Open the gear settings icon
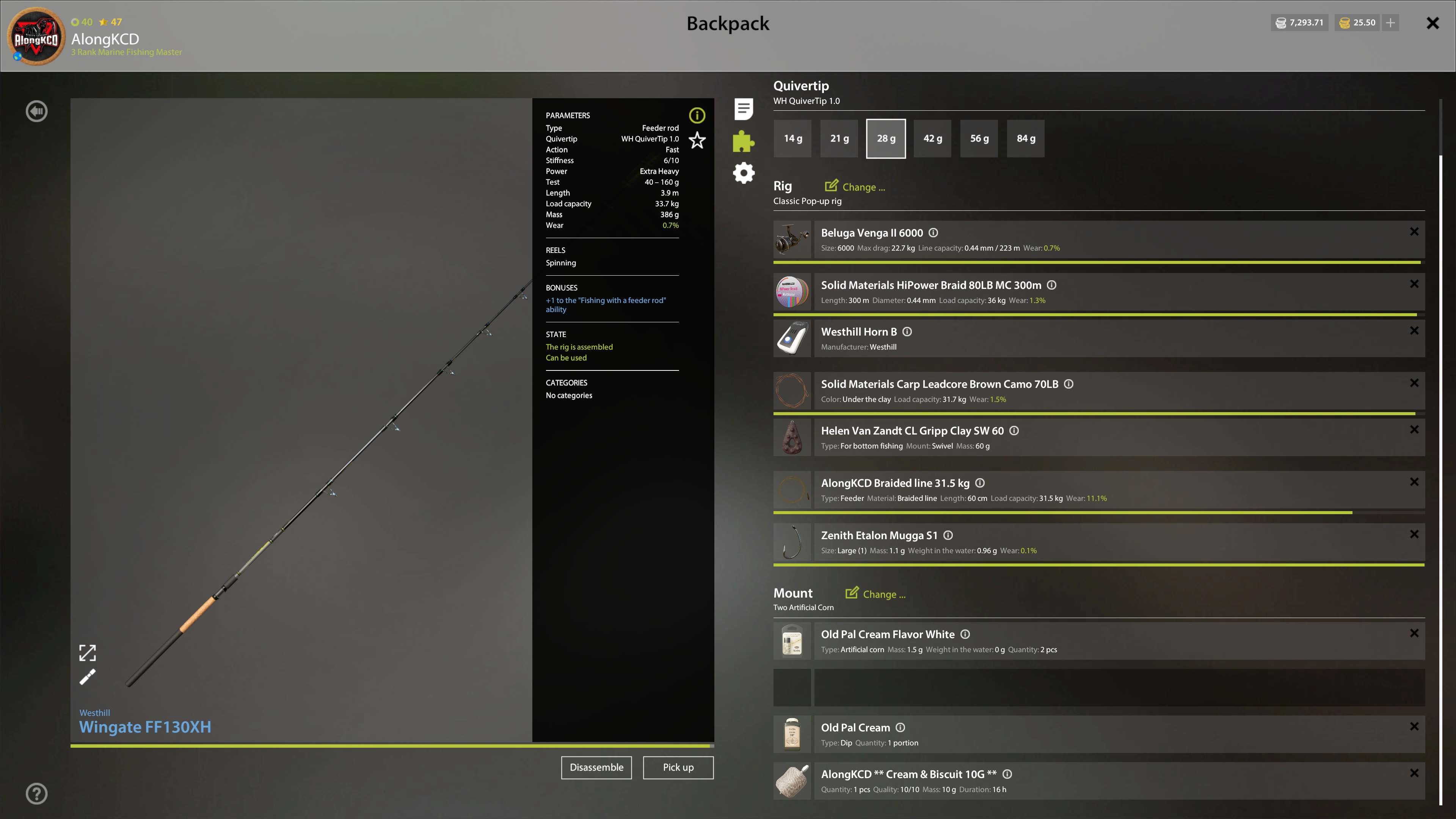The image size is (1456, 819). [x=743, y=173]
